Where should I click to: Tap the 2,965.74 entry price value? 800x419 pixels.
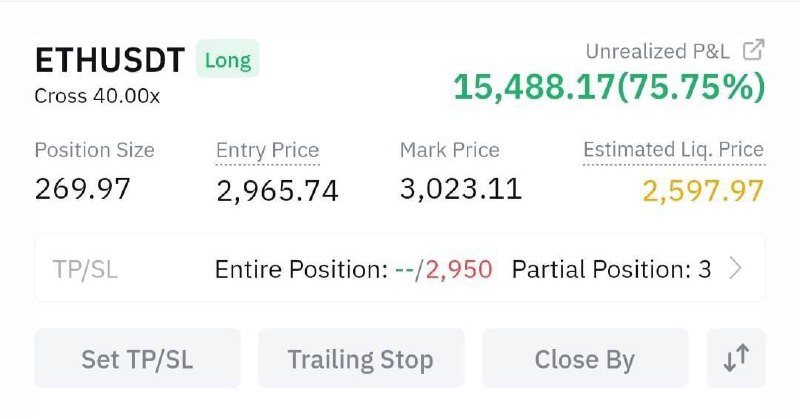[278, 191]
